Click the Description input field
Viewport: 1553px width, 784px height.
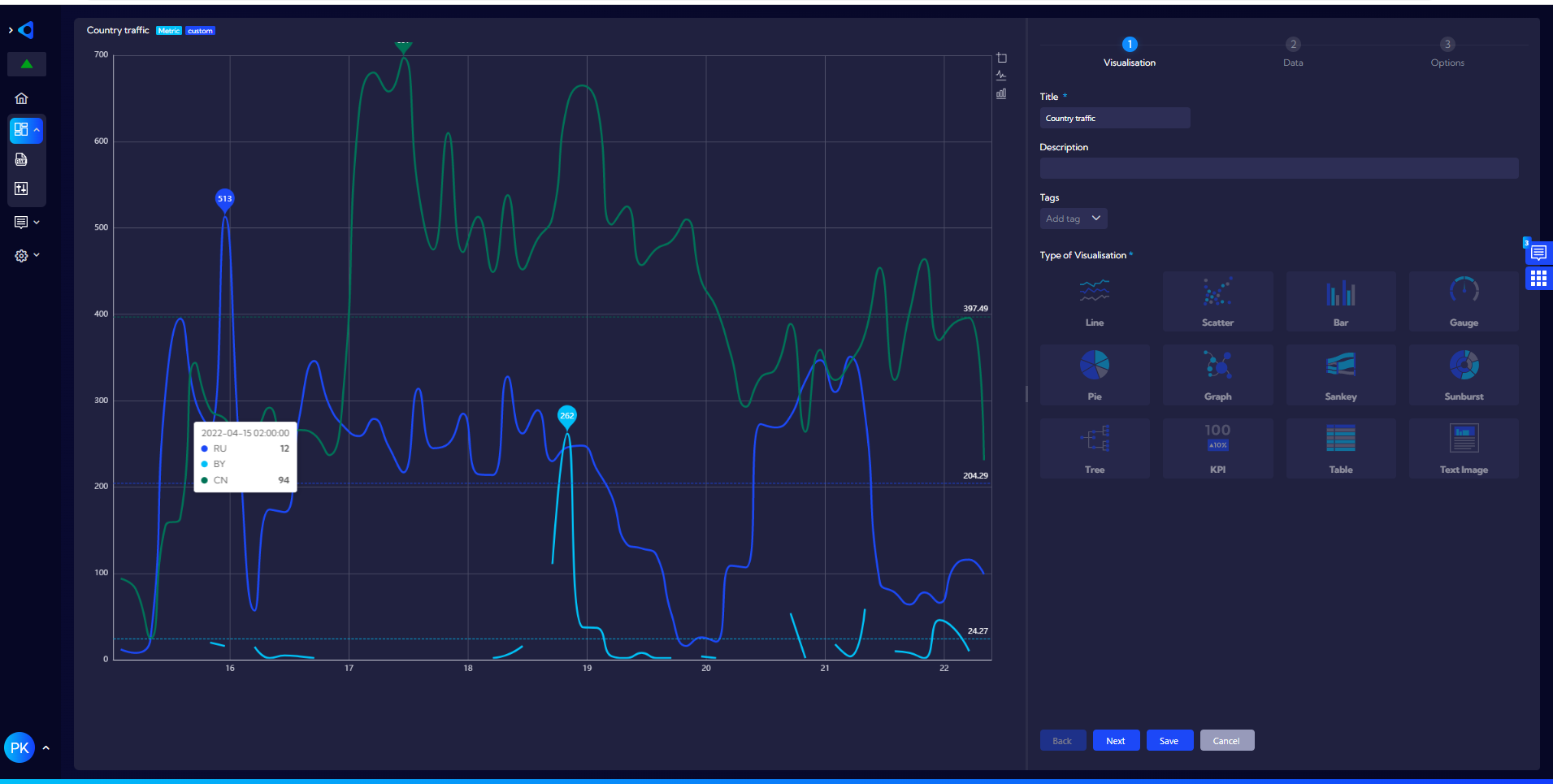click(1278, 168)
